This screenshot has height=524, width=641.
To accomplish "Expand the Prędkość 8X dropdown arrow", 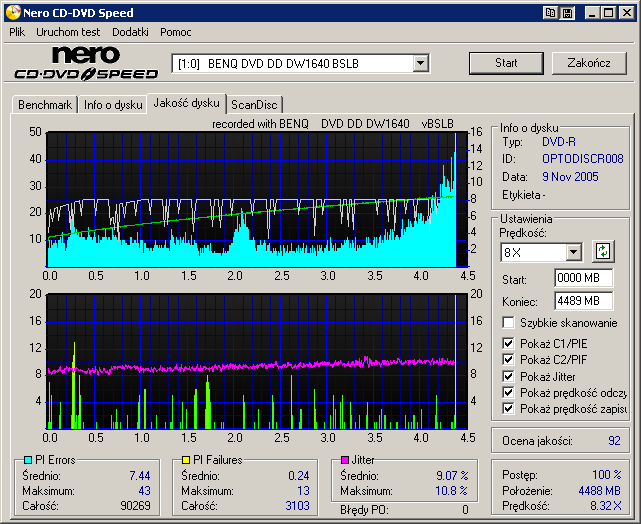I will coord(574,252).
